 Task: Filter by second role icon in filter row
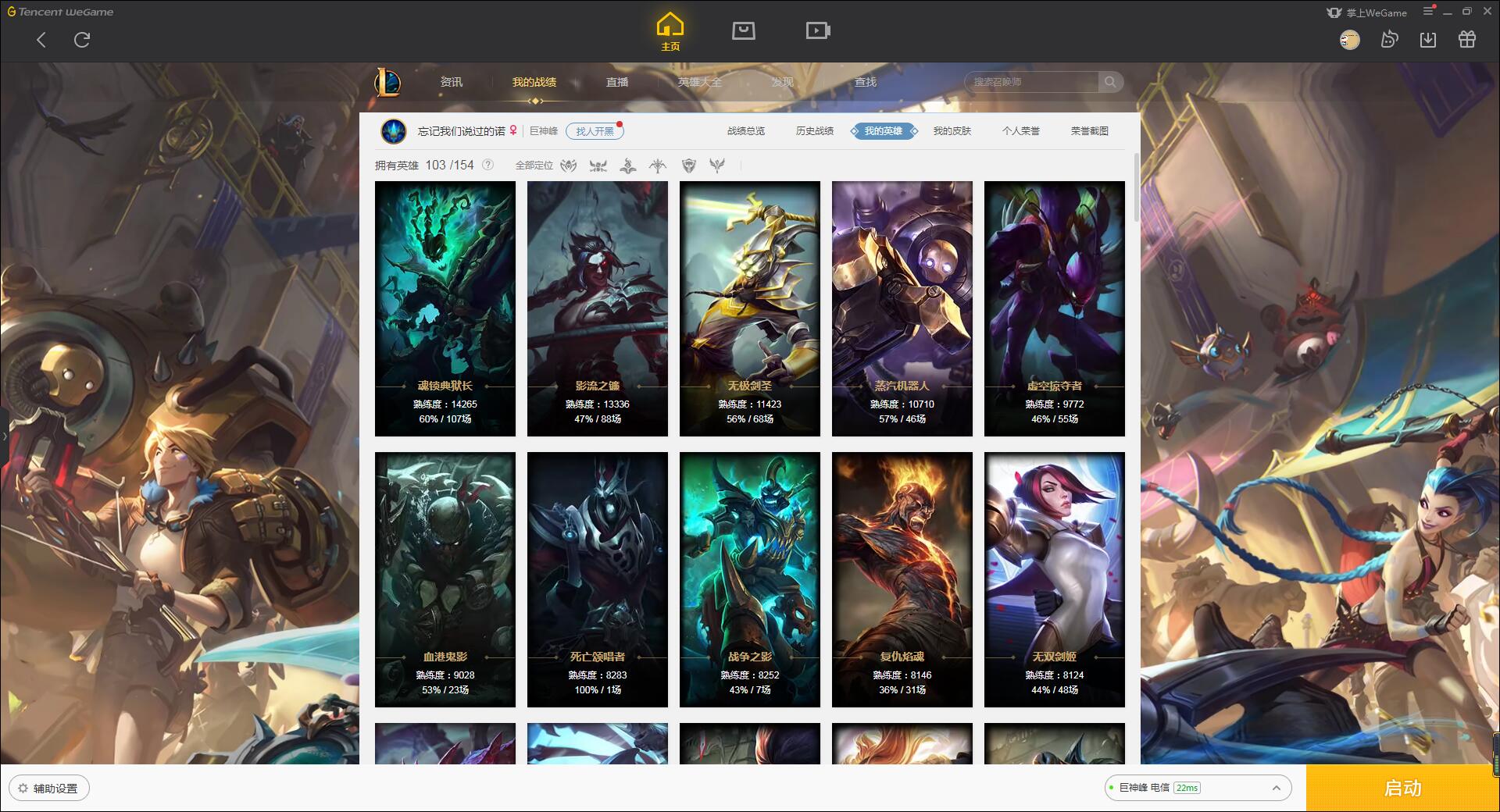point(598,166)
